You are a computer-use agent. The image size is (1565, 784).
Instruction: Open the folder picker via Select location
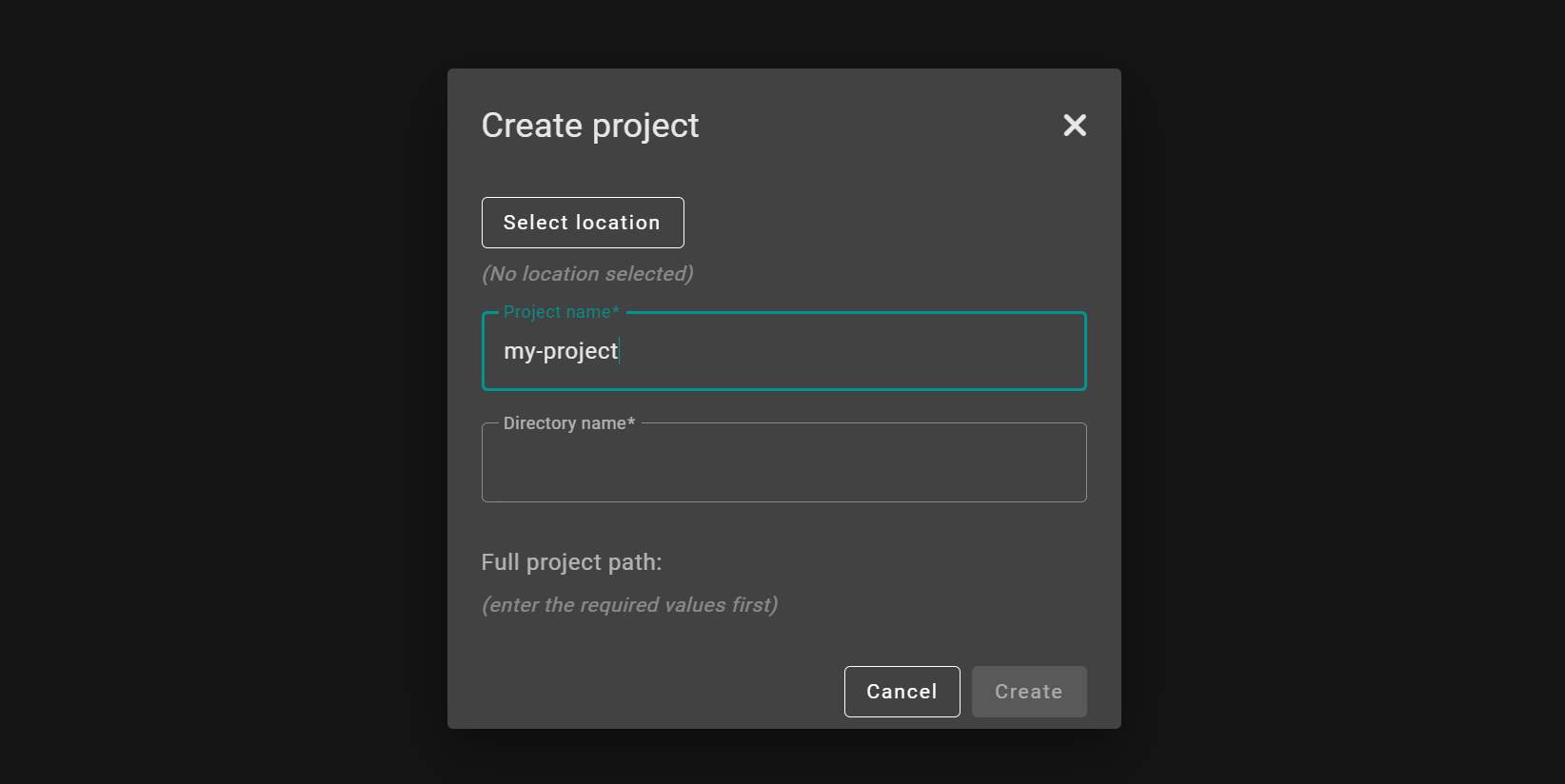coord(583,223)
